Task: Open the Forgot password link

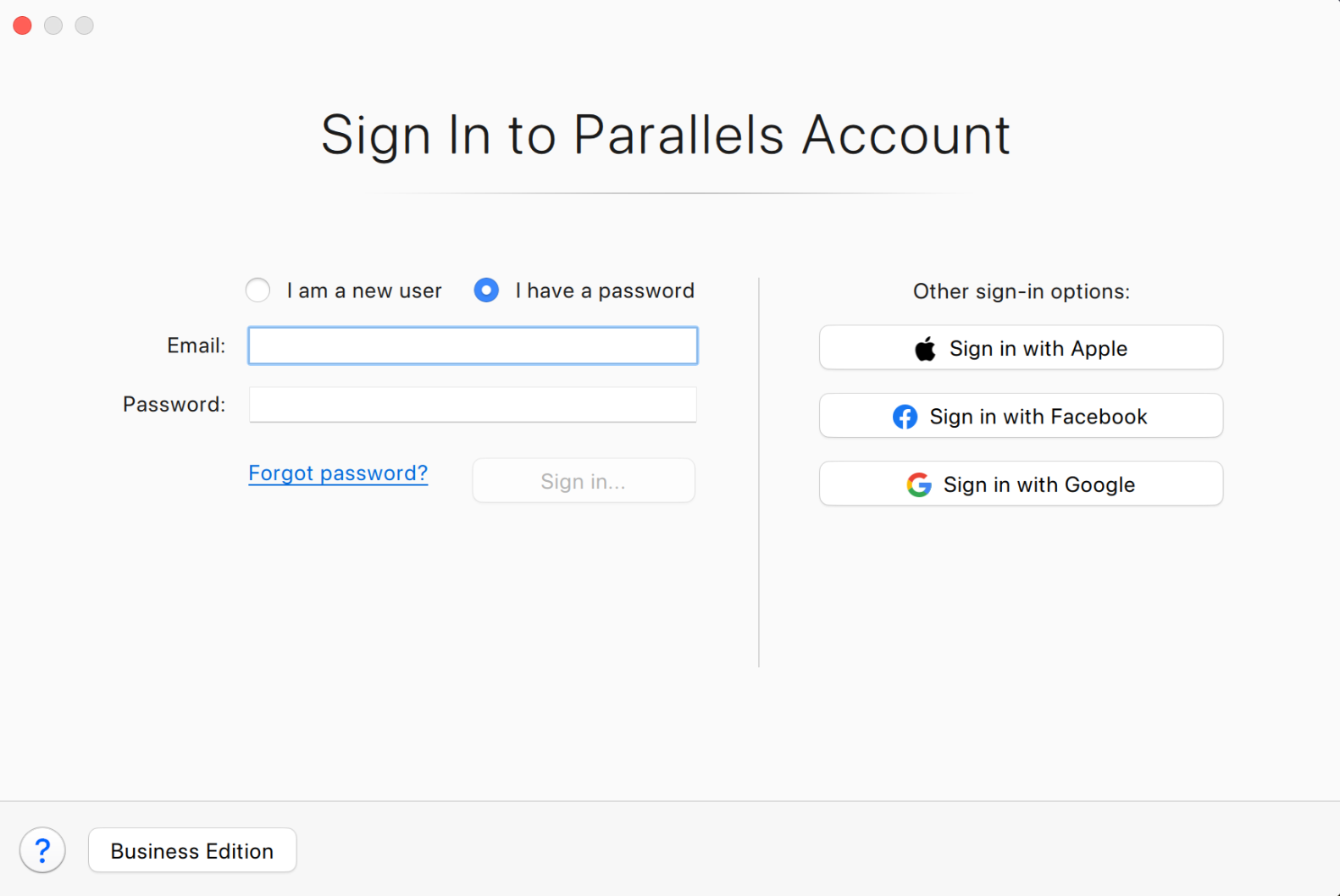Action: [x=337, y=473]
